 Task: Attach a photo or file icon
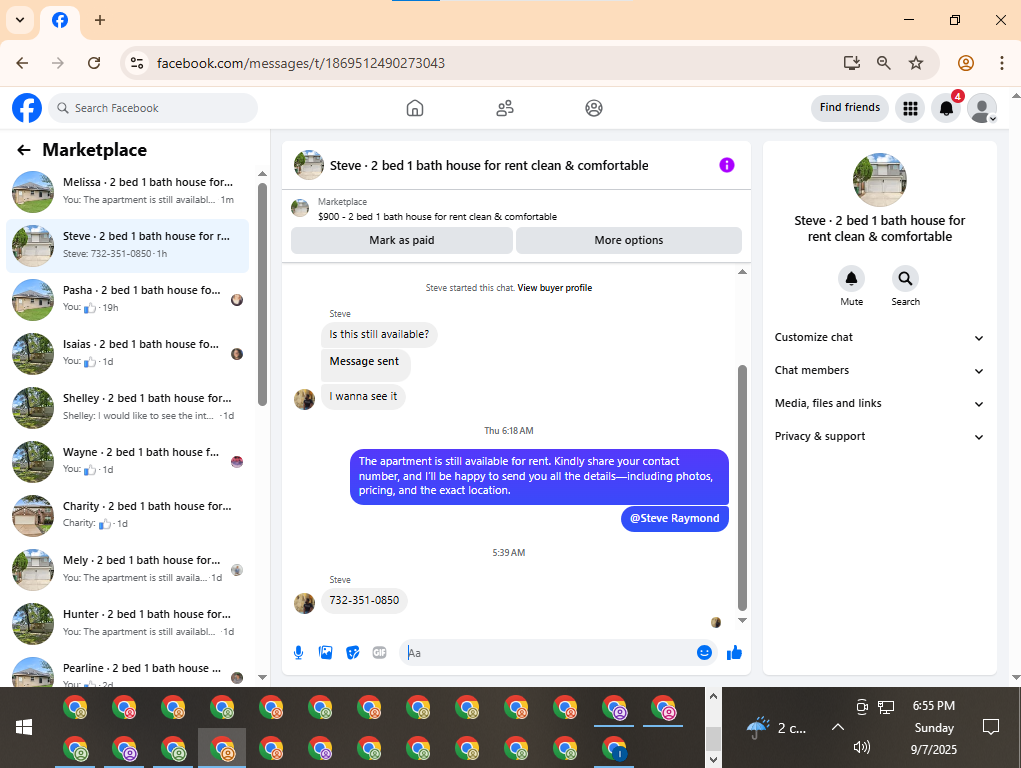click(326, 653)
